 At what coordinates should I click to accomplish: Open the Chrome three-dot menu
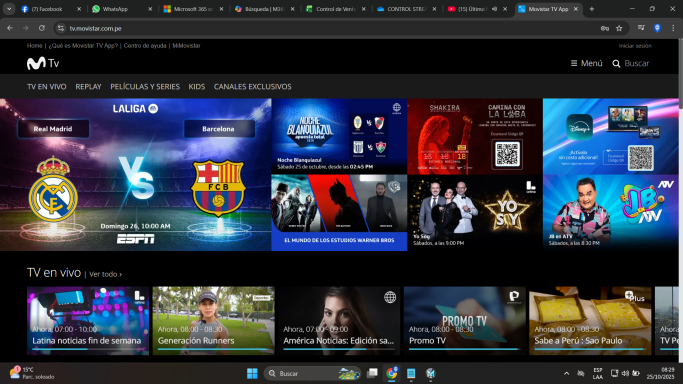click(x=673, y=28)
